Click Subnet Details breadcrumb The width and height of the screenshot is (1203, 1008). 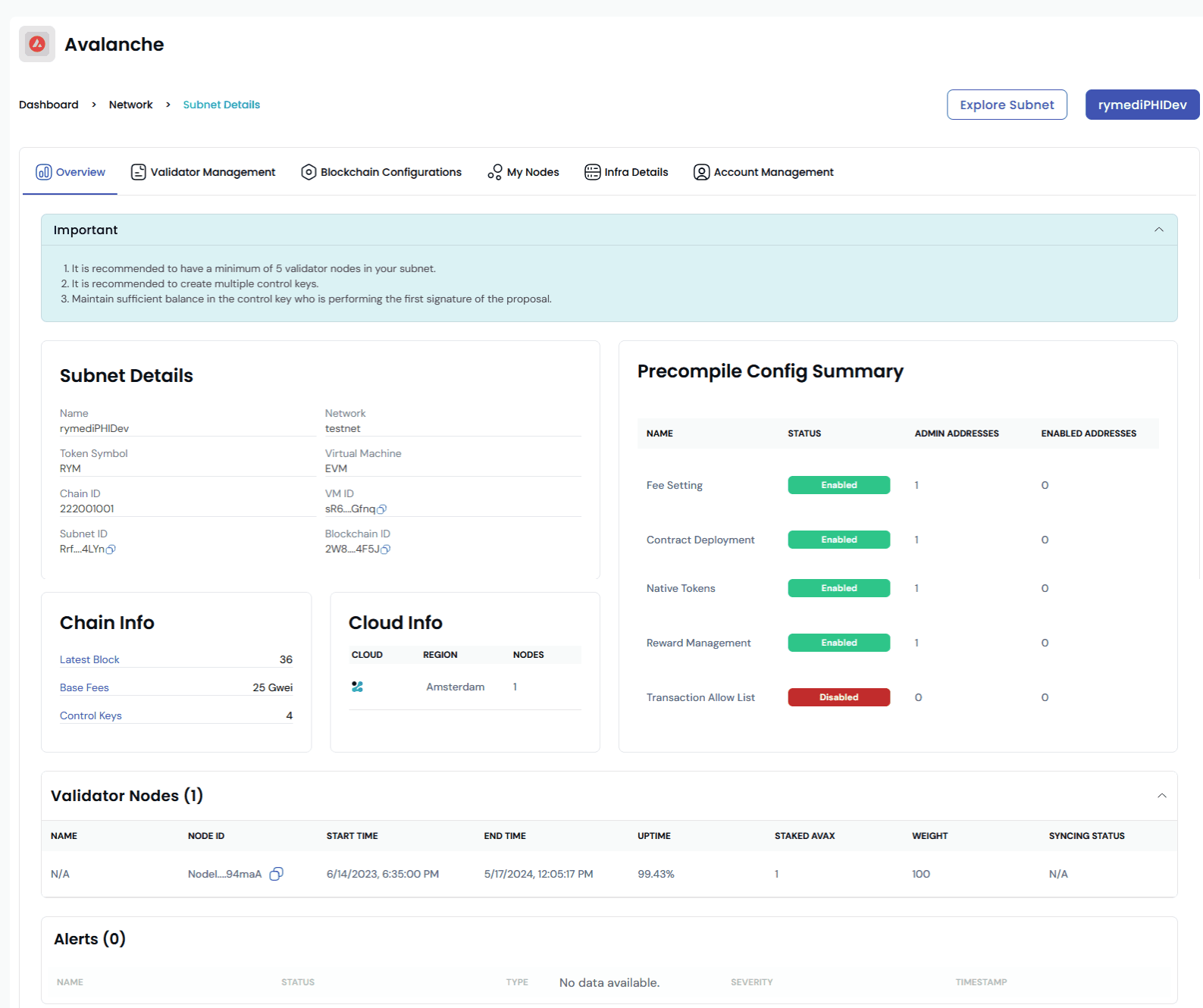click(221, 105)
